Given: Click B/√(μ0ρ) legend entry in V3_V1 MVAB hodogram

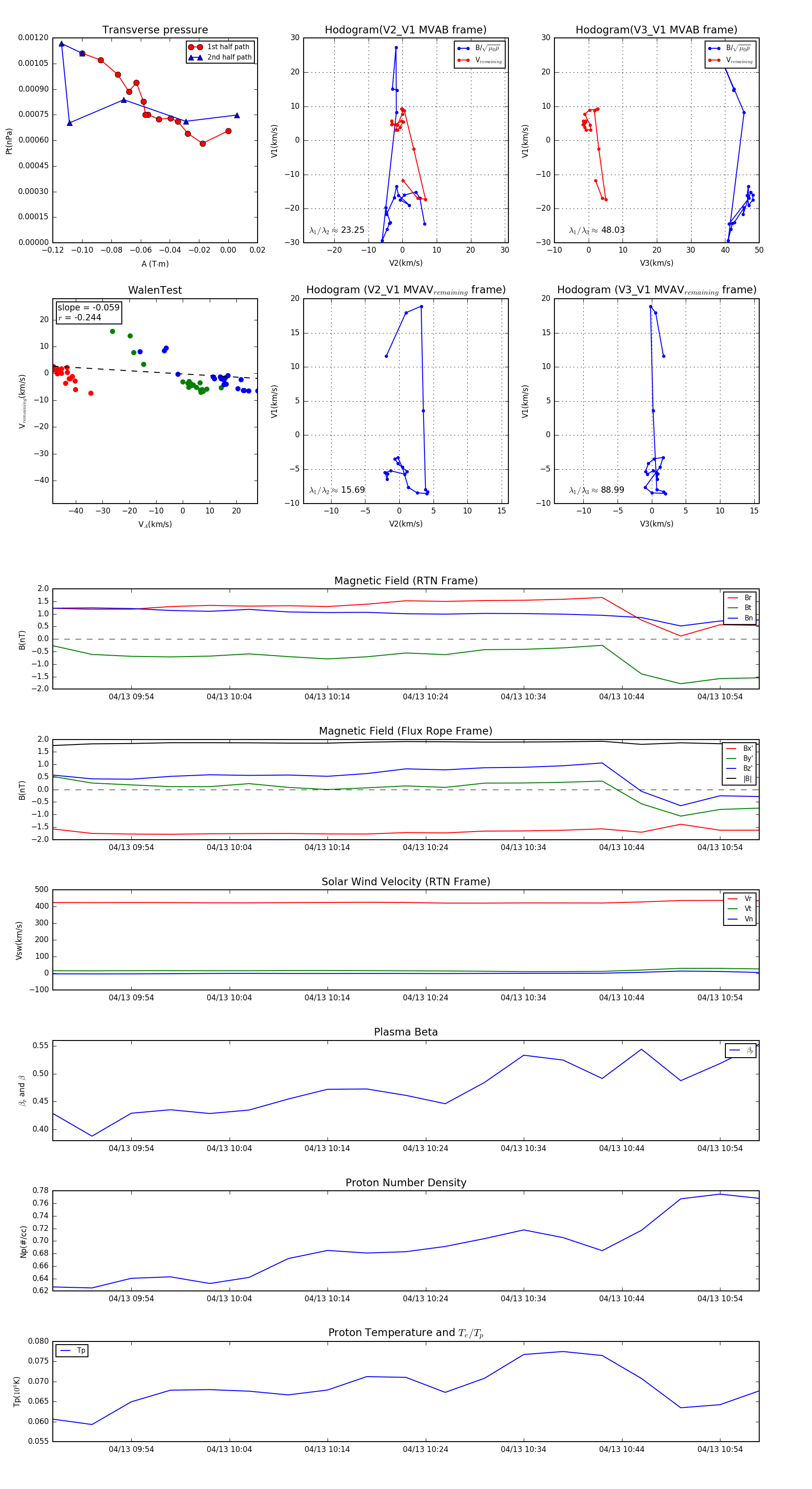Looking at the screenshot, I should [x=730, y=49].
